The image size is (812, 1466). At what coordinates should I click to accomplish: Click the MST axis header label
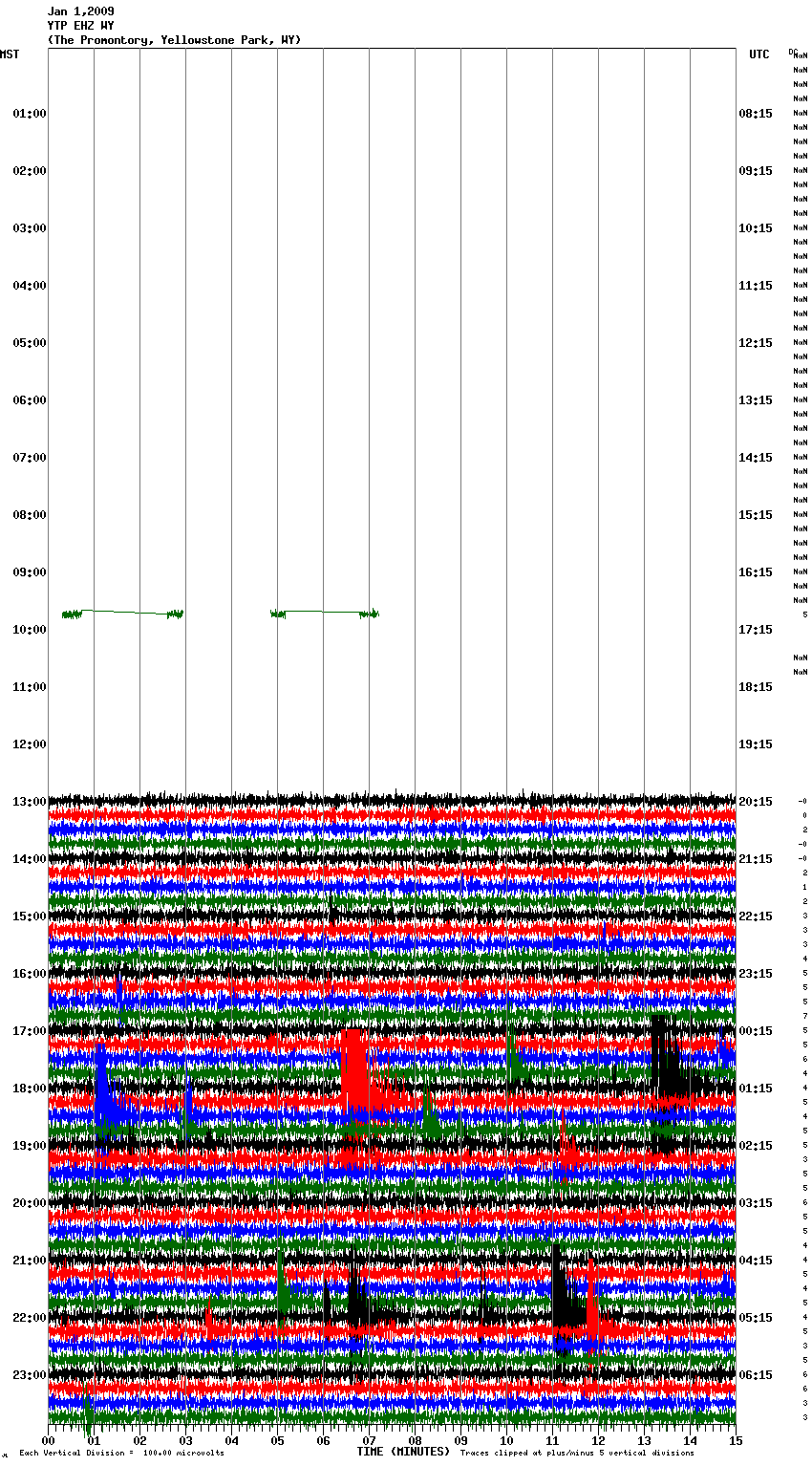point(10,54)
